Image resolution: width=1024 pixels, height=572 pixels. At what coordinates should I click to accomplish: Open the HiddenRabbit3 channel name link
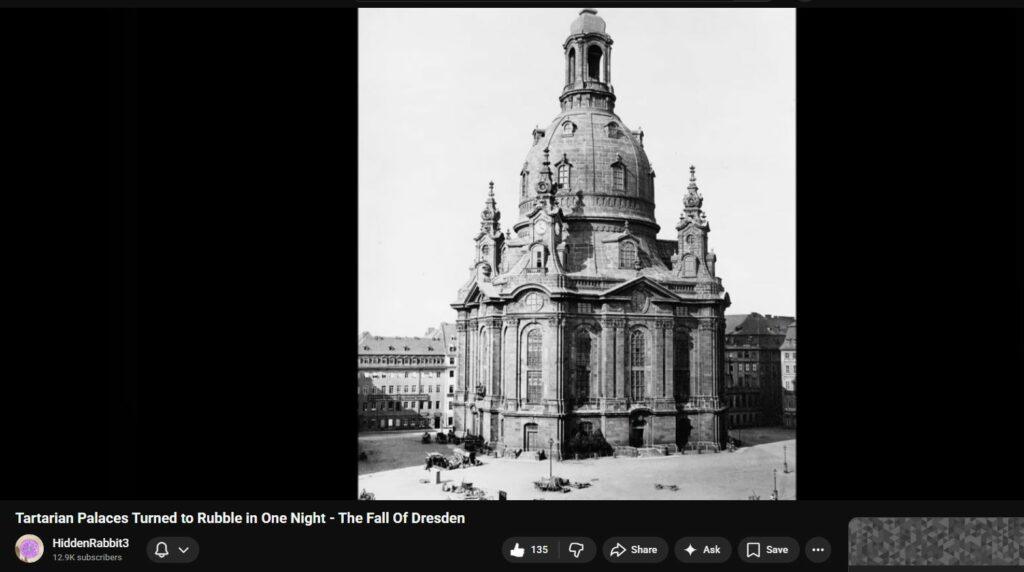(x=90, y=543)
